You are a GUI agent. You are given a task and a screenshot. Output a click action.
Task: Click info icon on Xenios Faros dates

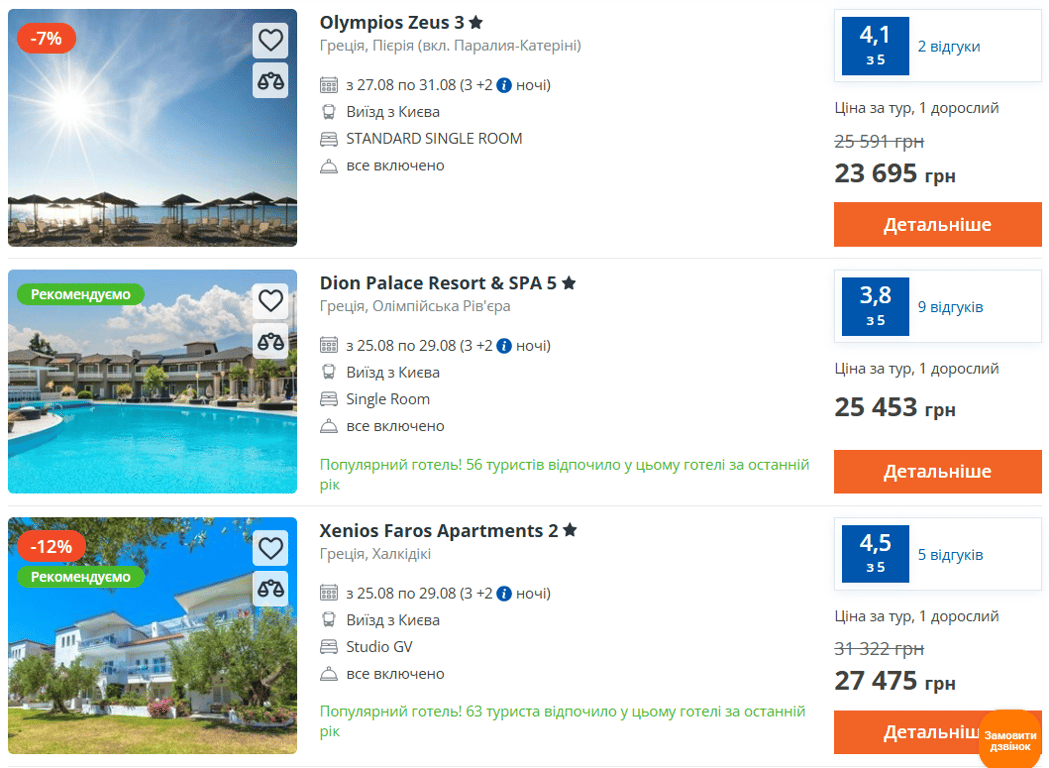(x=504, y=593)
